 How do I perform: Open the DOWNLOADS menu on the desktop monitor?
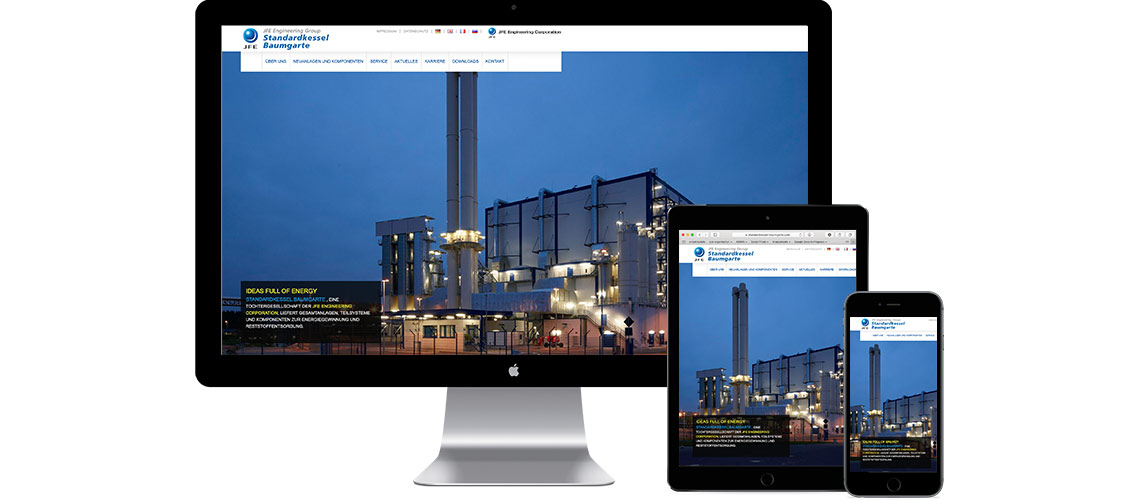[465, 61]
